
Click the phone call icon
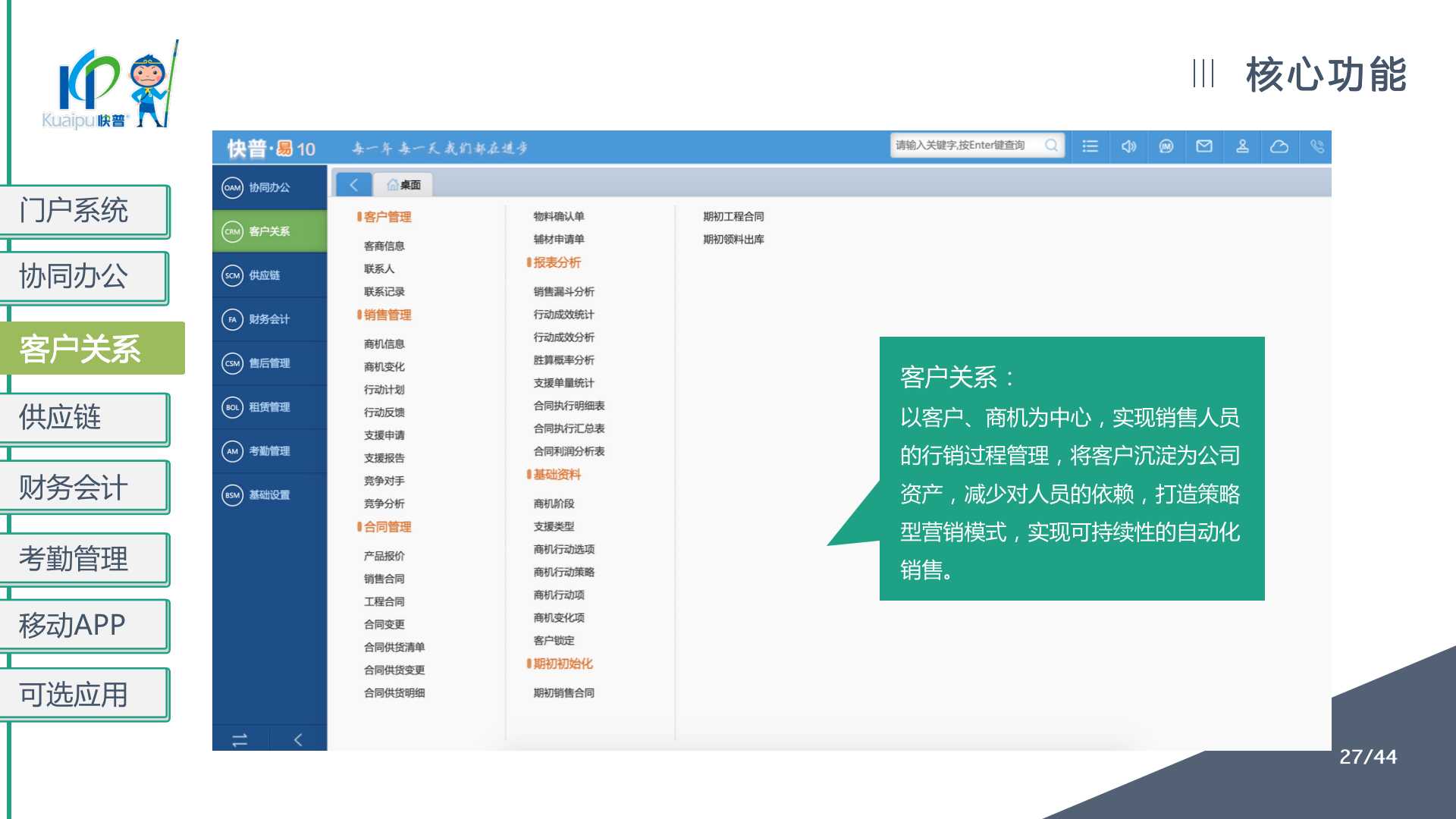point(1317,146)
